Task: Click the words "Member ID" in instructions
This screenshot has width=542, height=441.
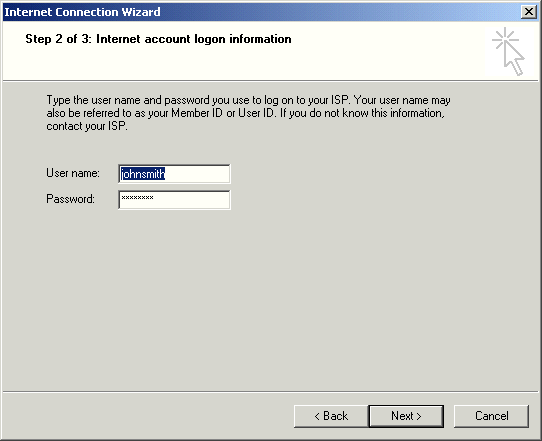Action: coord(197,113)
